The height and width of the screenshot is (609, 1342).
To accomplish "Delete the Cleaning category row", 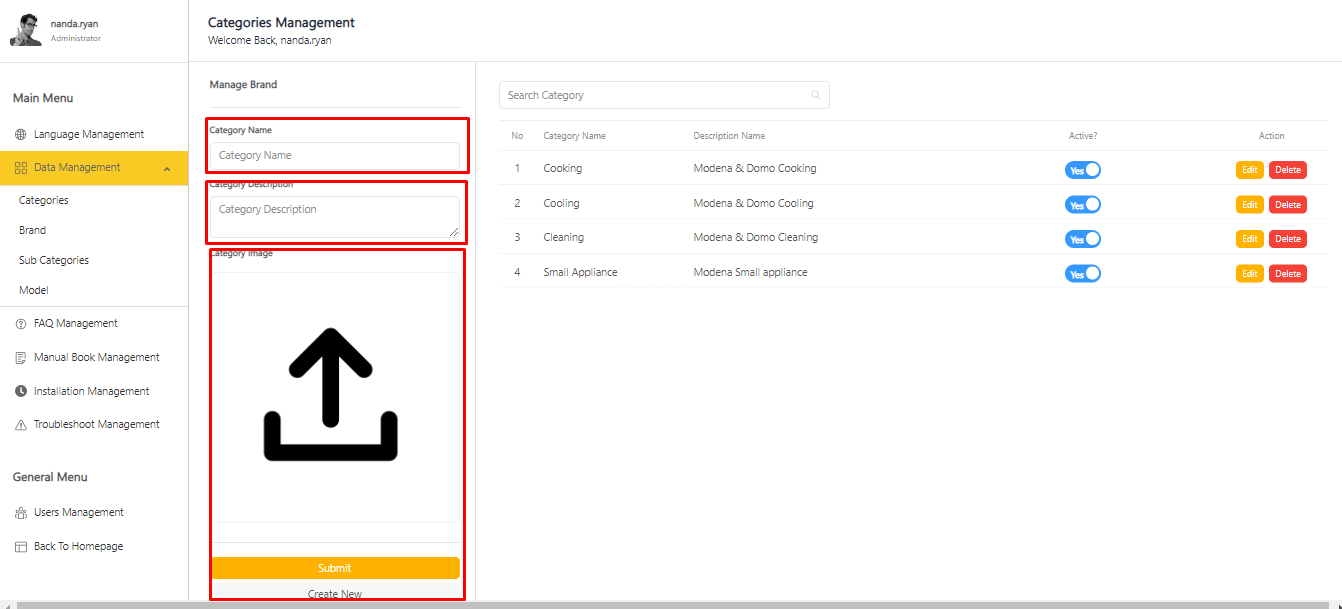I will [1287, 239].
